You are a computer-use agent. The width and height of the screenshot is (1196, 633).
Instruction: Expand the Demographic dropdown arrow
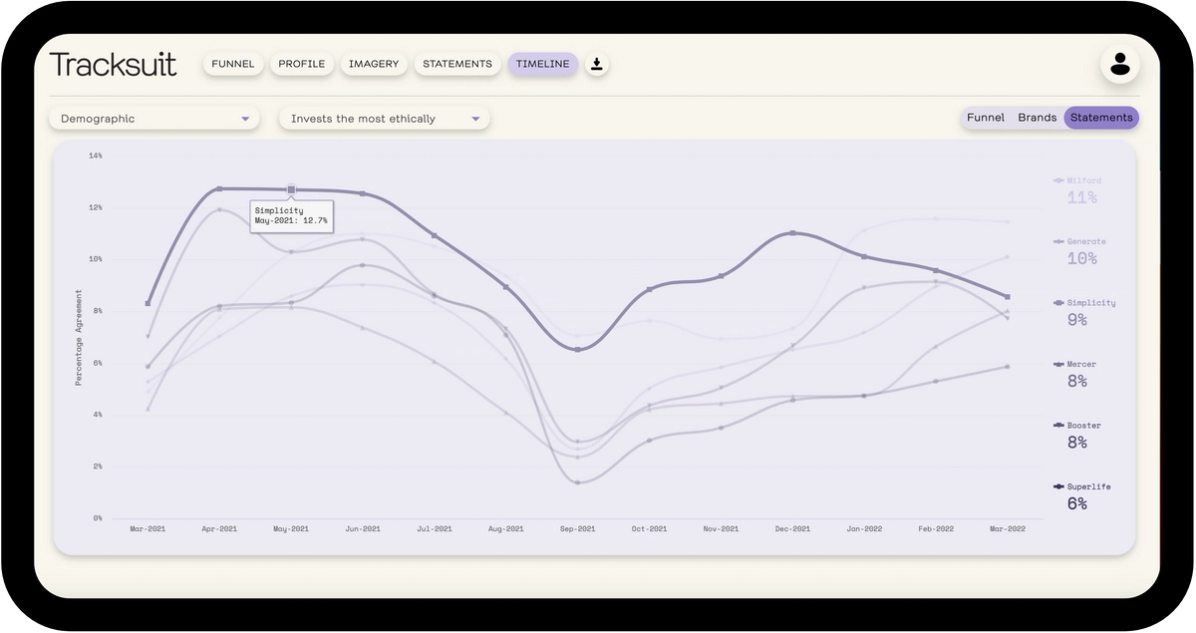click(245, 118)
